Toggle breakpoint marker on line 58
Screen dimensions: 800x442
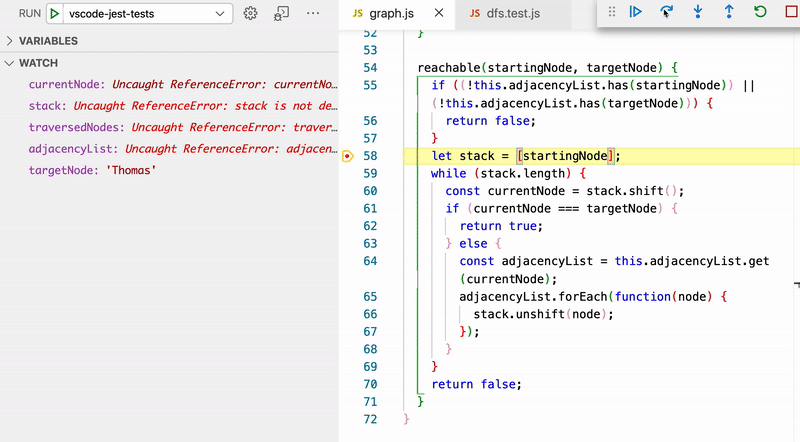point(347,156)
